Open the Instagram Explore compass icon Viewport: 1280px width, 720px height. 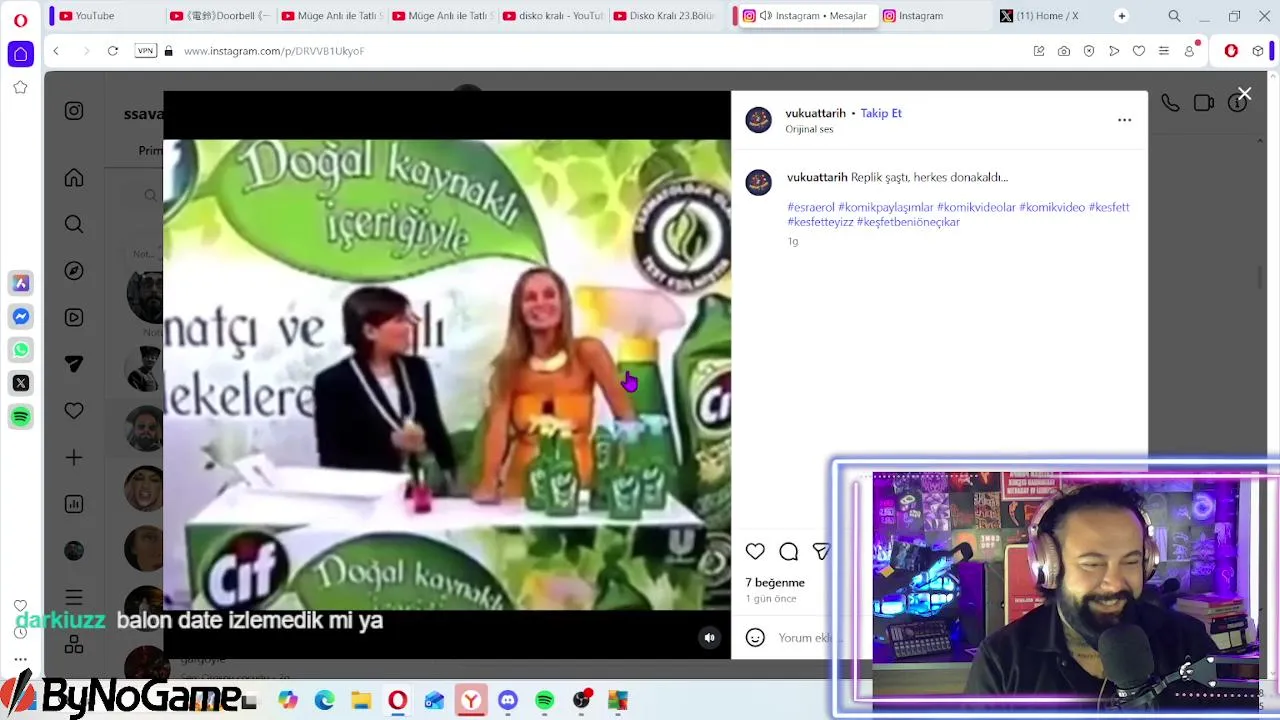(74, 271)
